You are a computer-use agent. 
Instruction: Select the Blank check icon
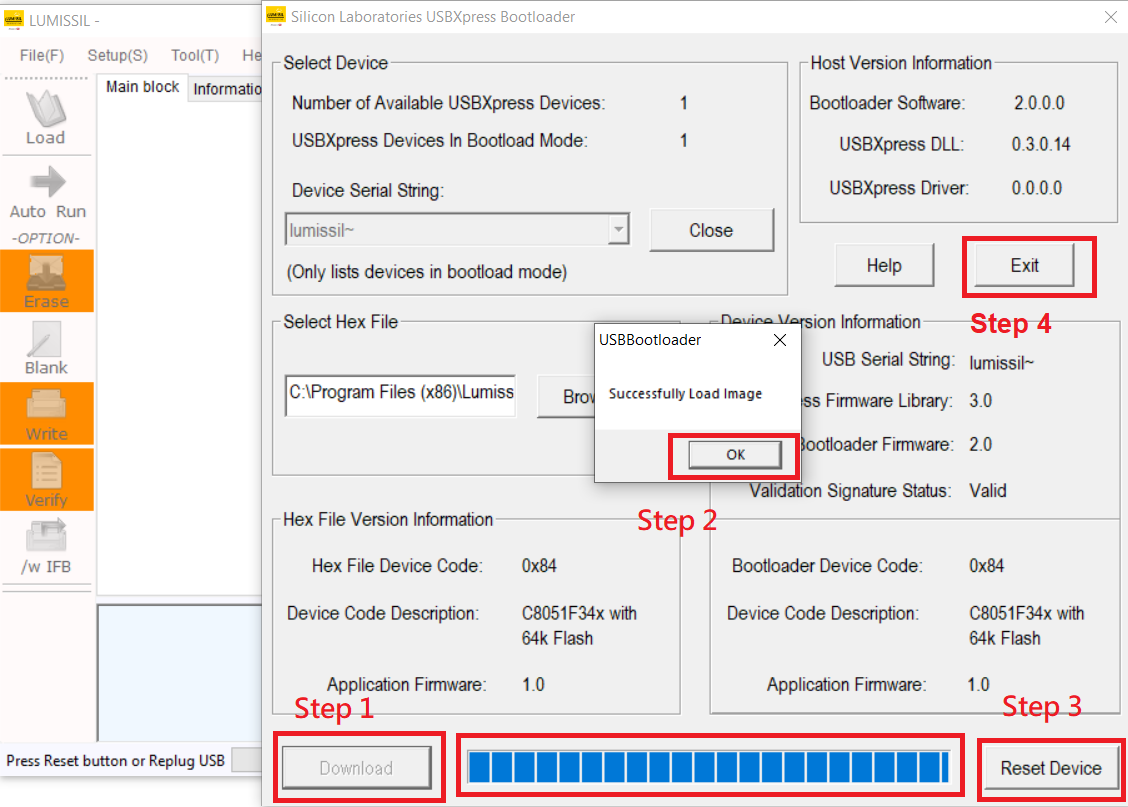click(46, 348)
